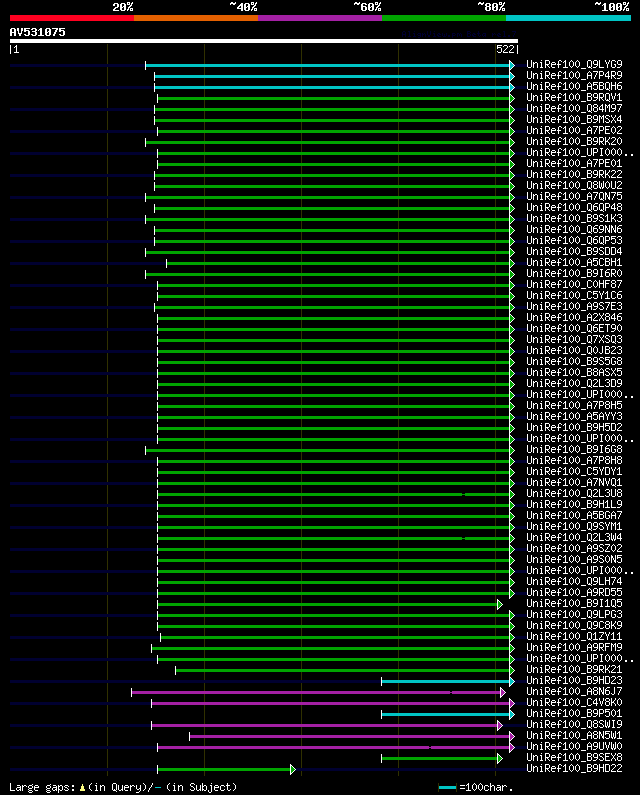Click the arrowhead ending the UniRef100_B9I1Q5 alignment
Image resolution: width=640 pixels, height=795 pixels.
click(500, 604)
